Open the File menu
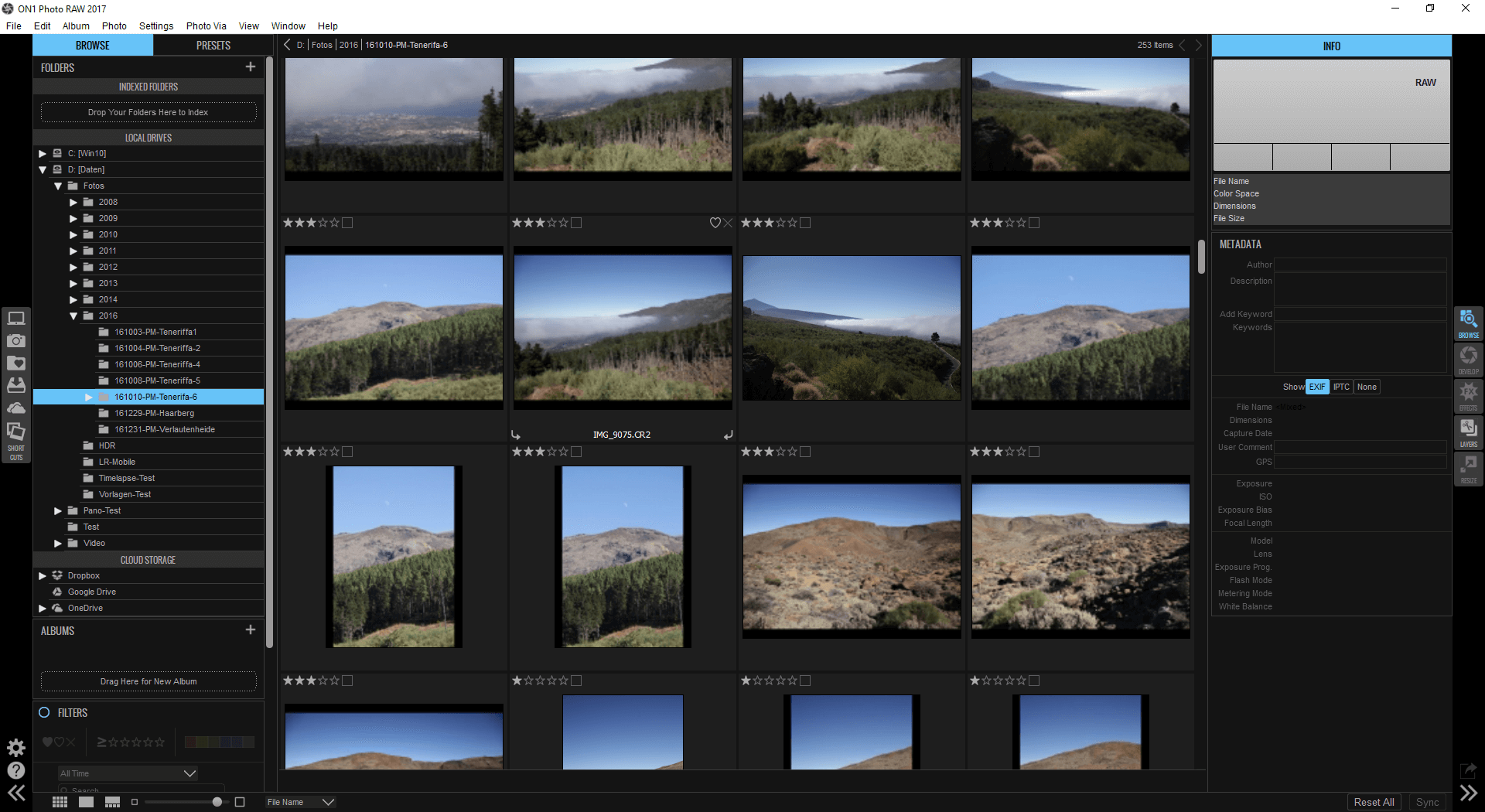This screenshot has width=1485, height=812. (14, 26)
